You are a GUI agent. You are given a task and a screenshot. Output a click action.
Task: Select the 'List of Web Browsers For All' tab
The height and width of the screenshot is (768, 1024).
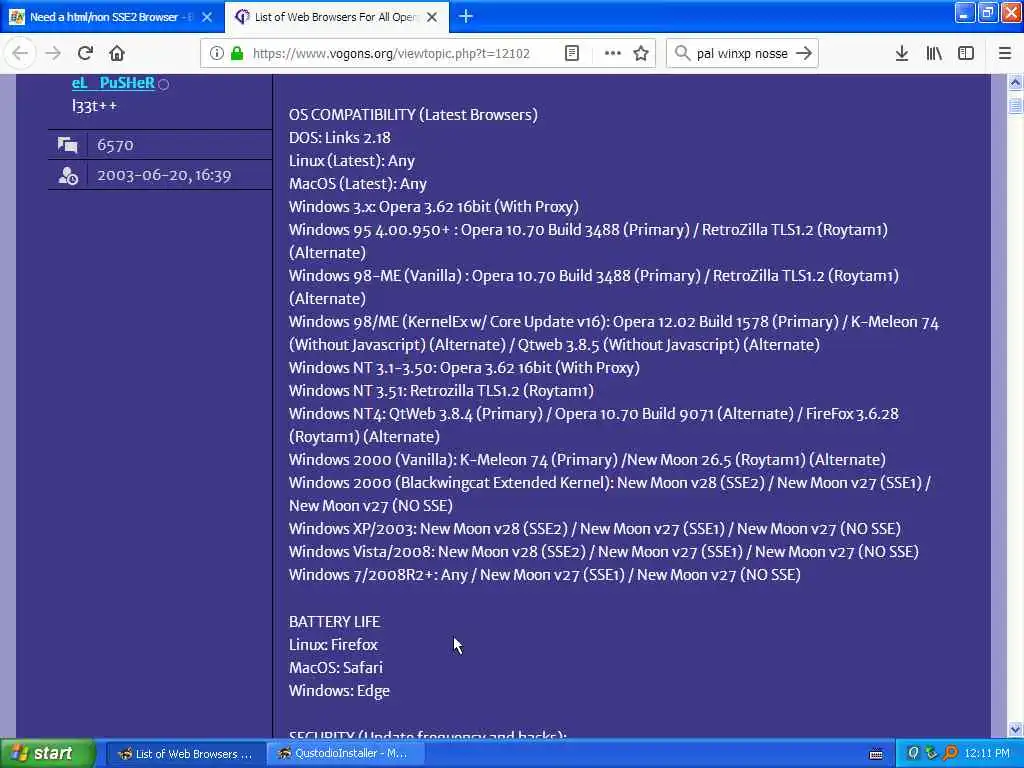click(x=336, y=17)
